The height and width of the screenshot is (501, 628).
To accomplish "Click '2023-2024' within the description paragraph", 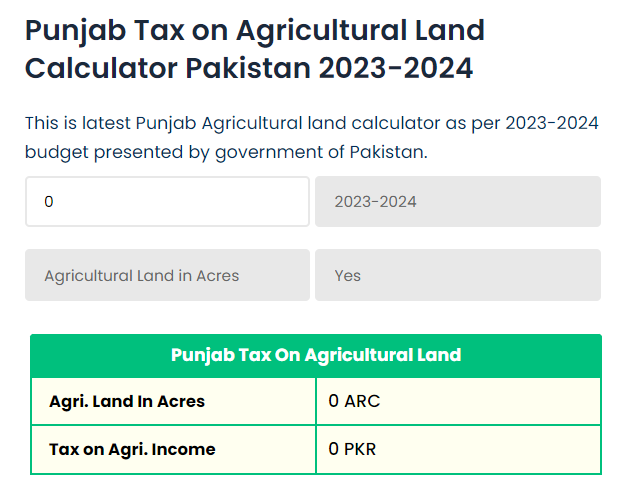I will coord(545,123).
